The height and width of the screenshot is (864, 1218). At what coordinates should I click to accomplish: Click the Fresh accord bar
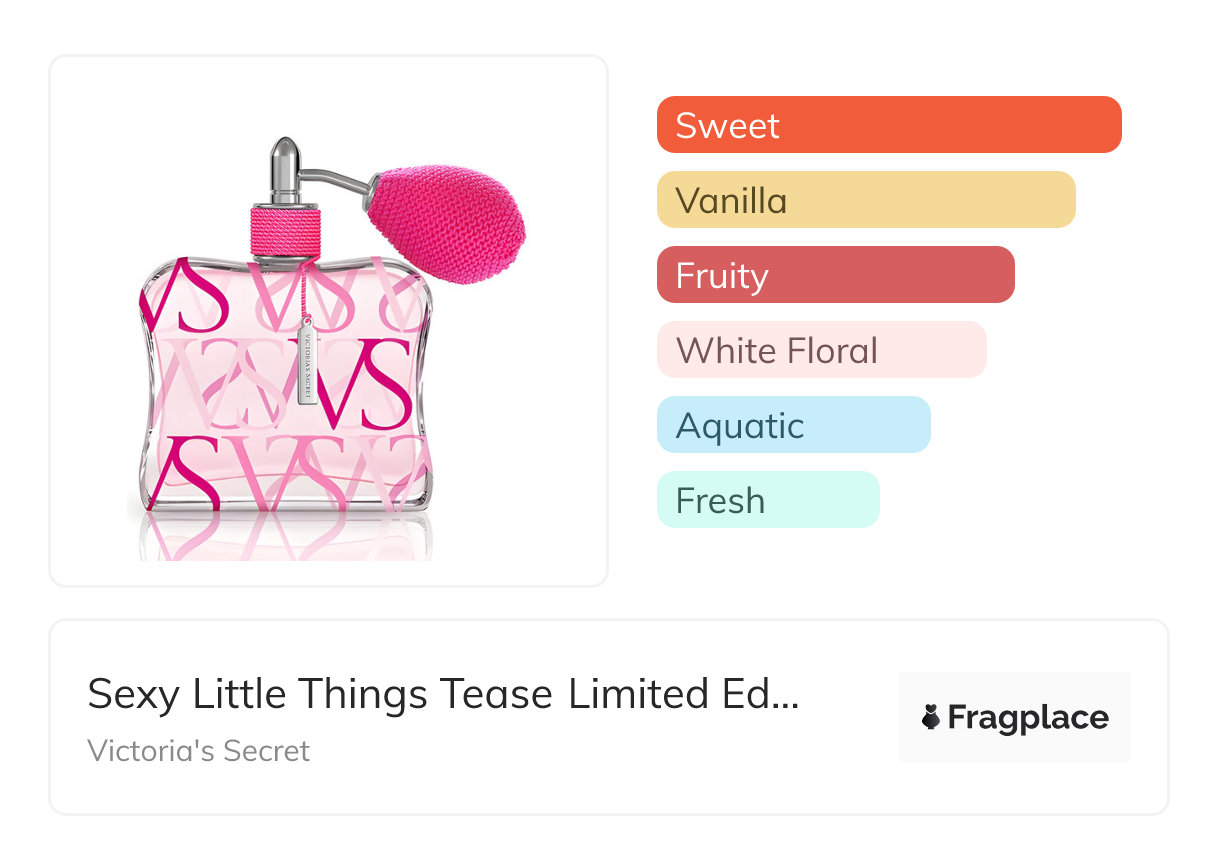[767, 500]
